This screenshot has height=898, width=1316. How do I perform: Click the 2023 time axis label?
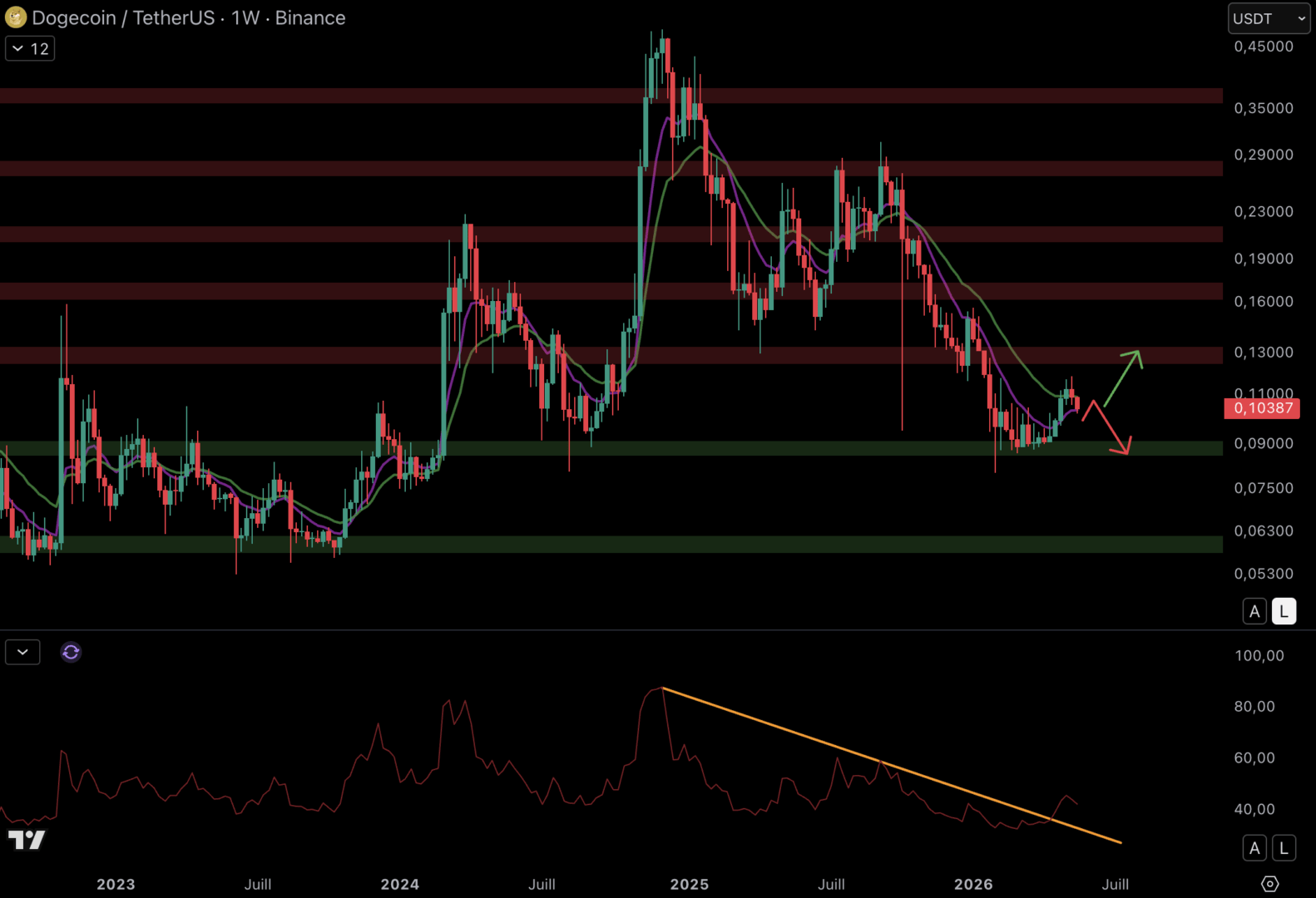(116, 885)
